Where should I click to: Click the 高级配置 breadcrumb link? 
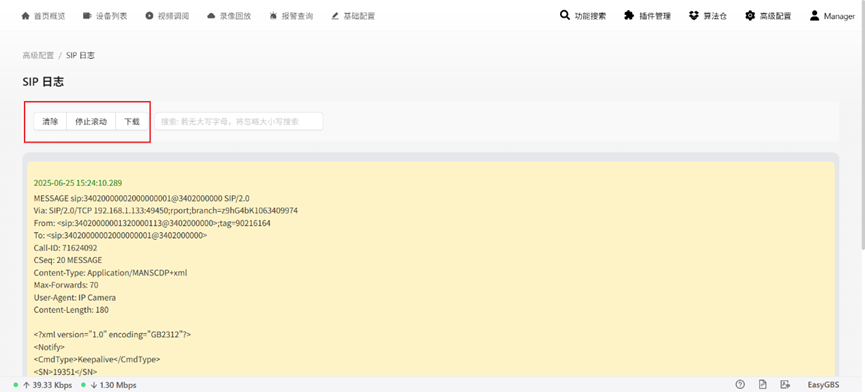coord(38,55)
